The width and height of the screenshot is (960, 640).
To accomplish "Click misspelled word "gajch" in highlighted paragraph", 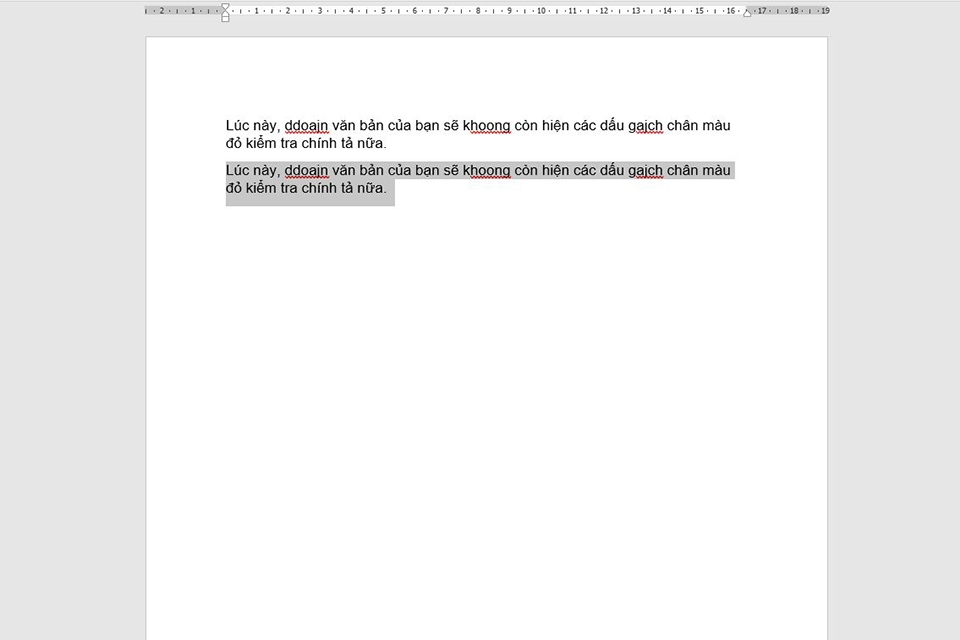I will 645,171.
